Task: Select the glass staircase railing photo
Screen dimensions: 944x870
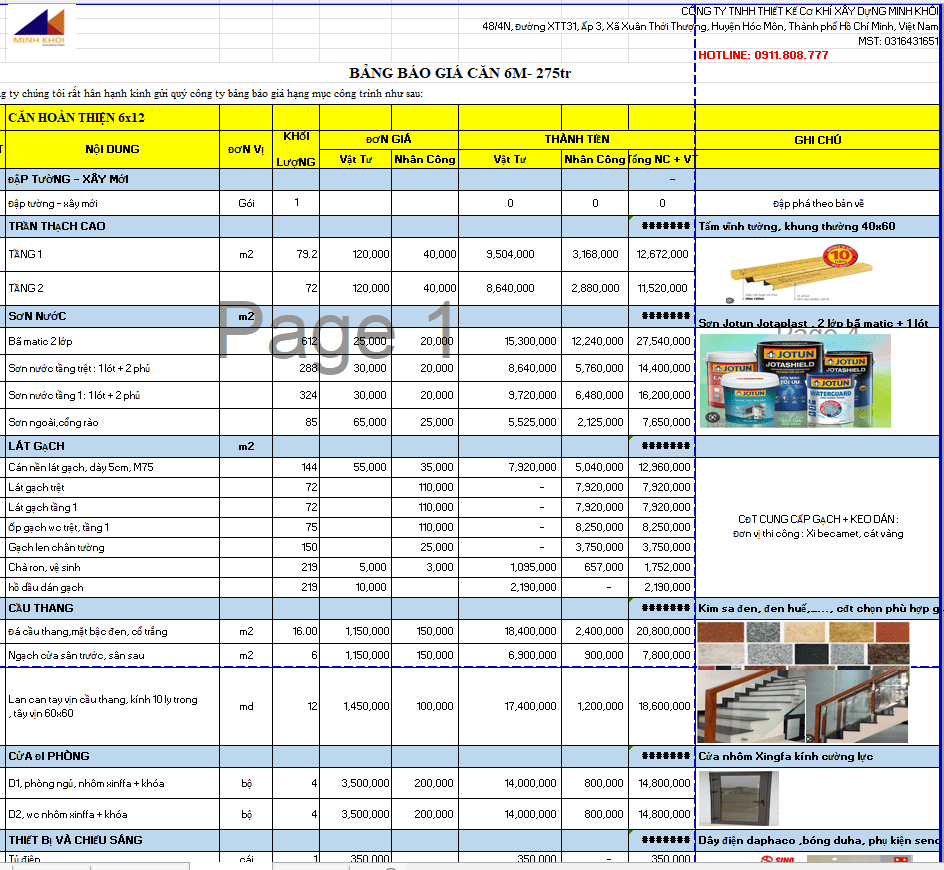Action: [803, 706]
